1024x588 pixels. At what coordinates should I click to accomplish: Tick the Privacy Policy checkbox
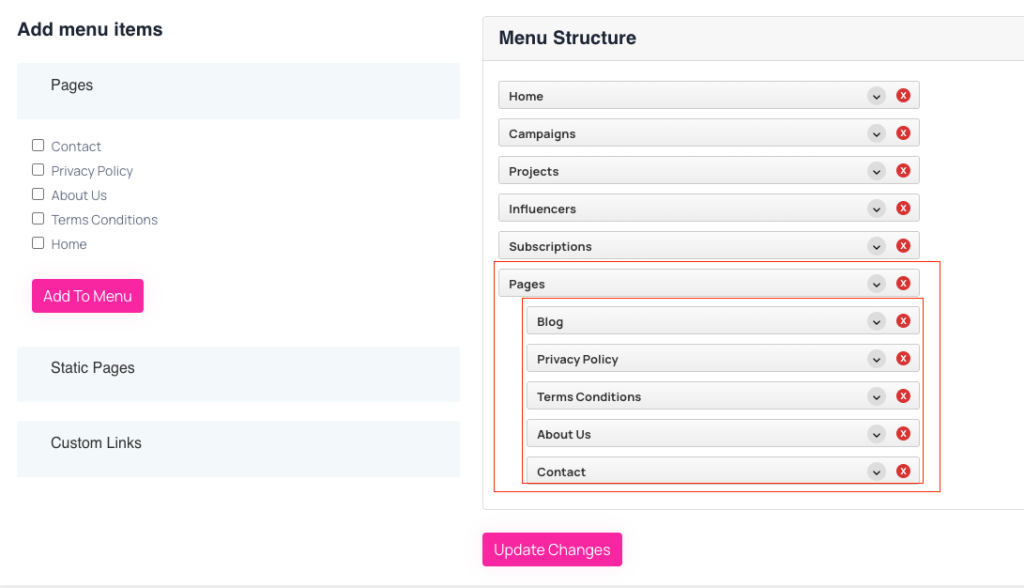pyautogui.click(x=38, y=170)
